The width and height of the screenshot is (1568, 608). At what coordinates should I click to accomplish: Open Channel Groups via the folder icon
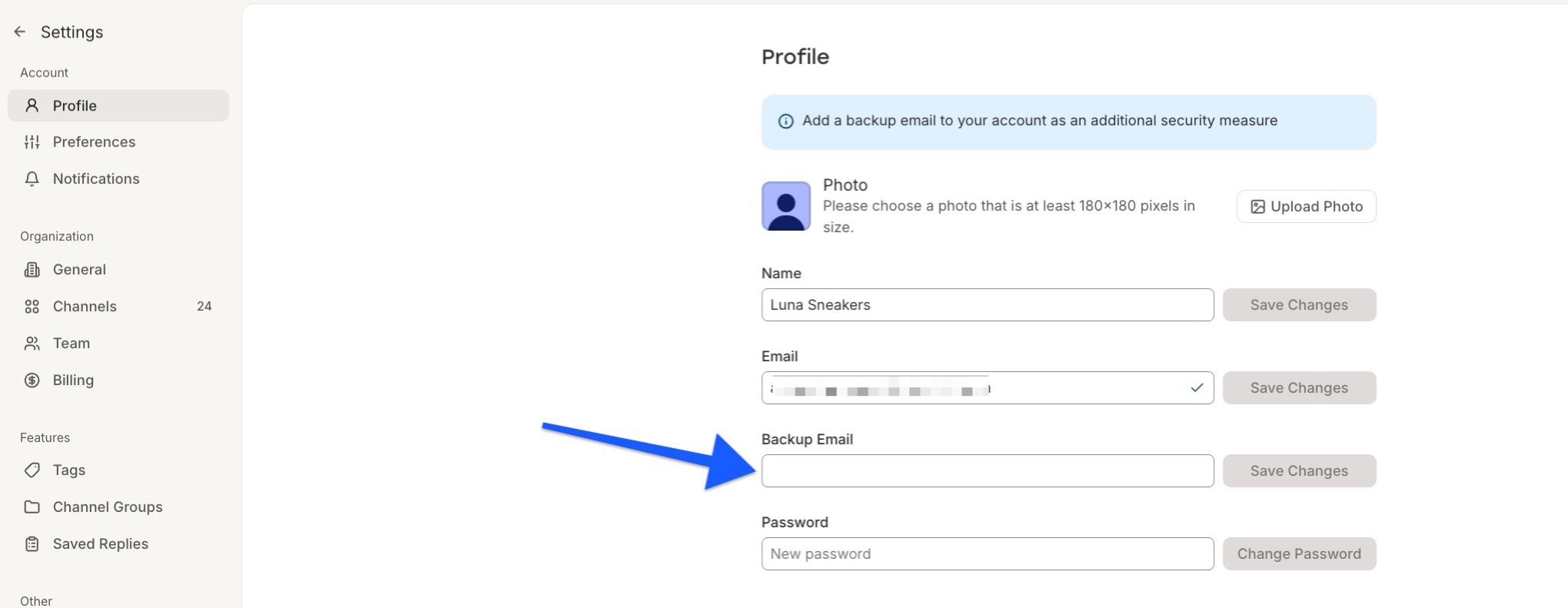click(32, 507)
